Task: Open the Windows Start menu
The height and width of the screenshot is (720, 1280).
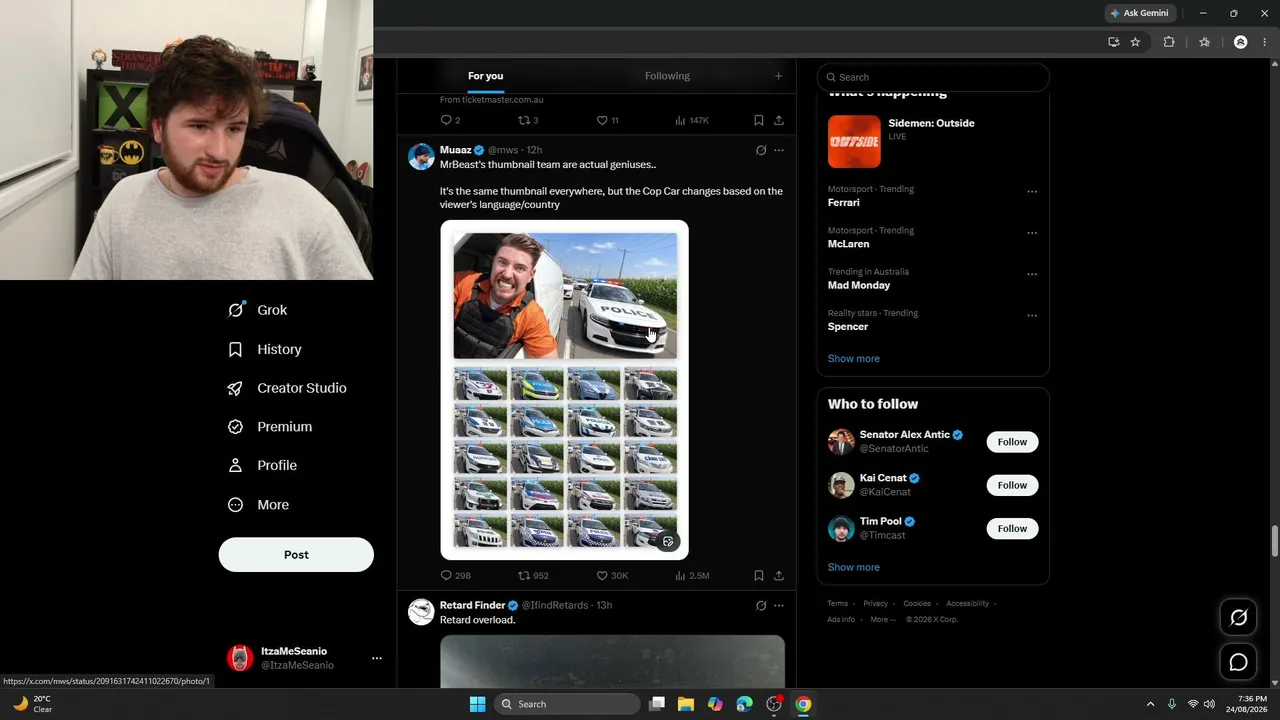Action: point(477,704)
